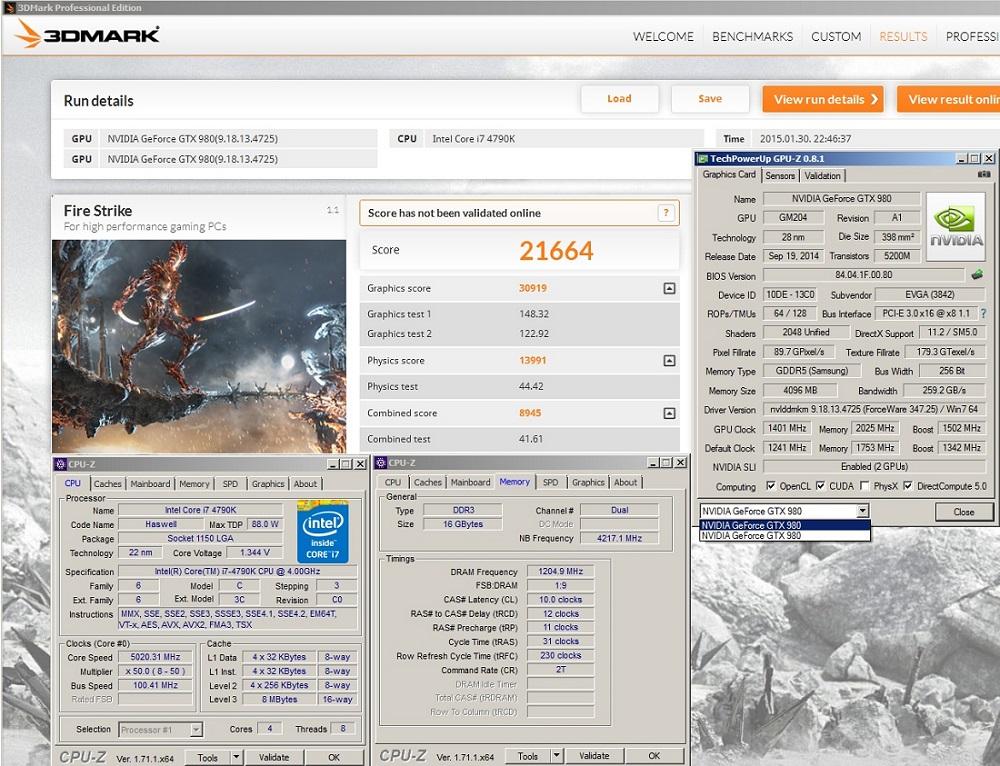Image resolution: width=1000 pixels, height=766 pixels.
Task: Click the Core Speed value 5020.31 MHz
Action: pyautogui.click(x=155, y=657)
